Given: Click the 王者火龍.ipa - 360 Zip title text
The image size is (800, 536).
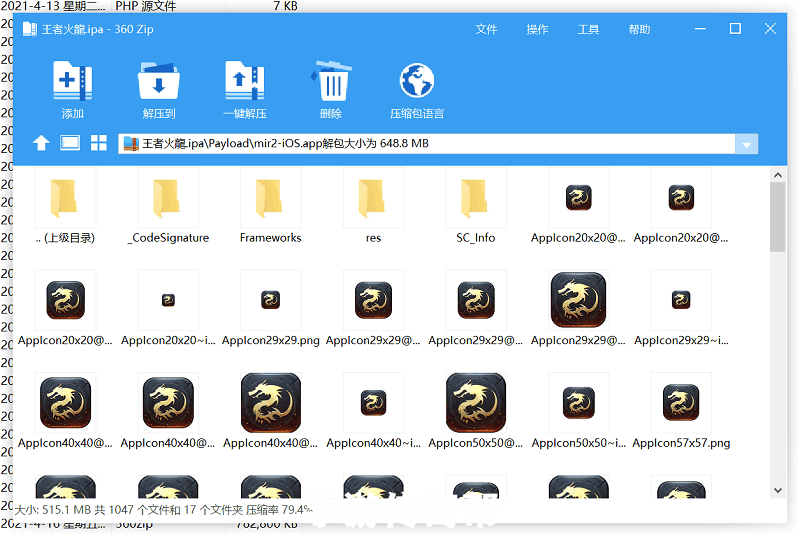Looking at the screenshot, I should 97,29.
